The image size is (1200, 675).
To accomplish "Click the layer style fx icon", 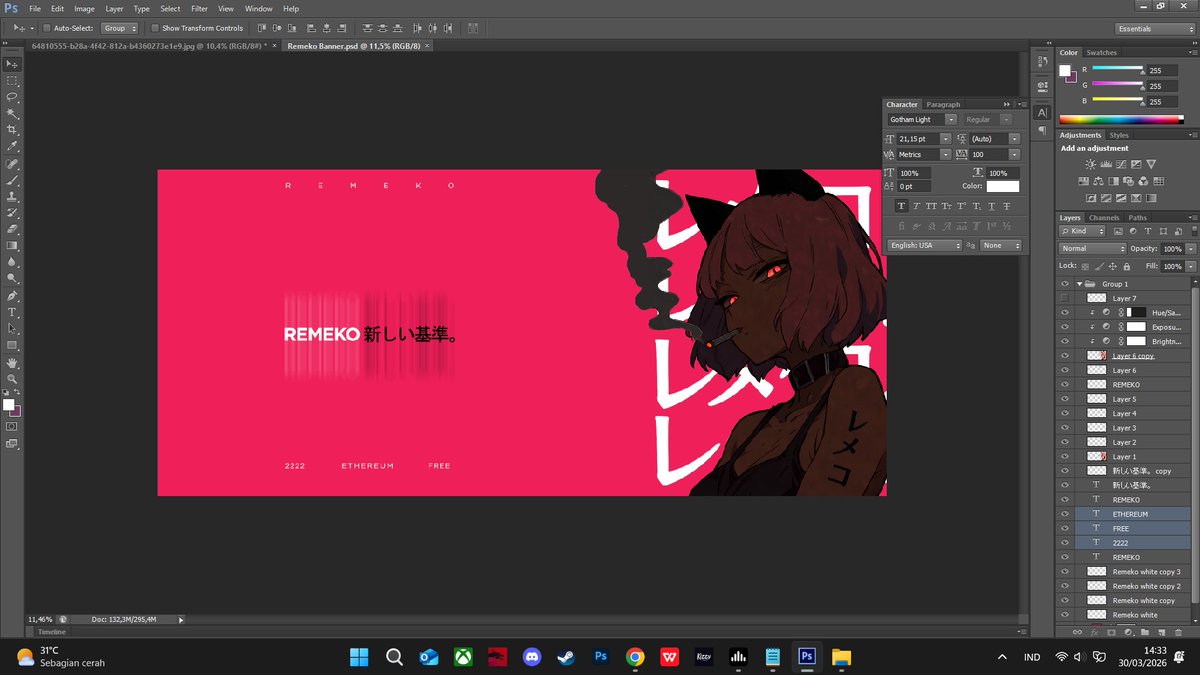I will (x=1094, y=632).
